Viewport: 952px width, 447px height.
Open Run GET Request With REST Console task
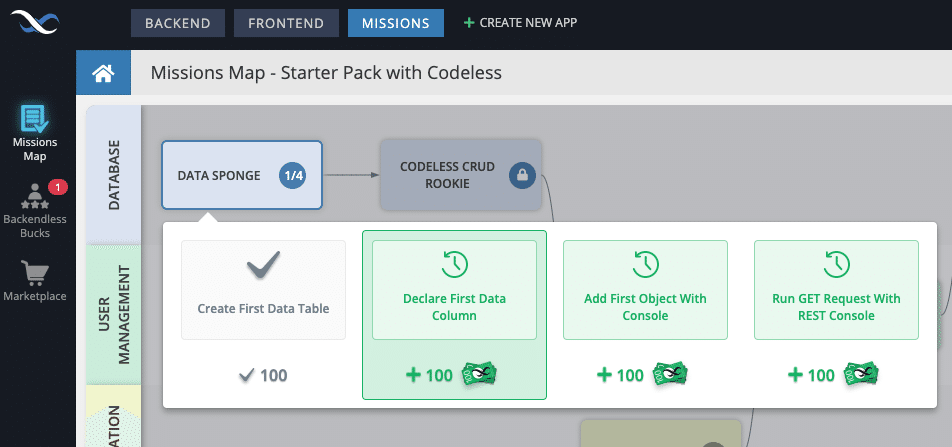pyautogui.click(x=836, y=290)
